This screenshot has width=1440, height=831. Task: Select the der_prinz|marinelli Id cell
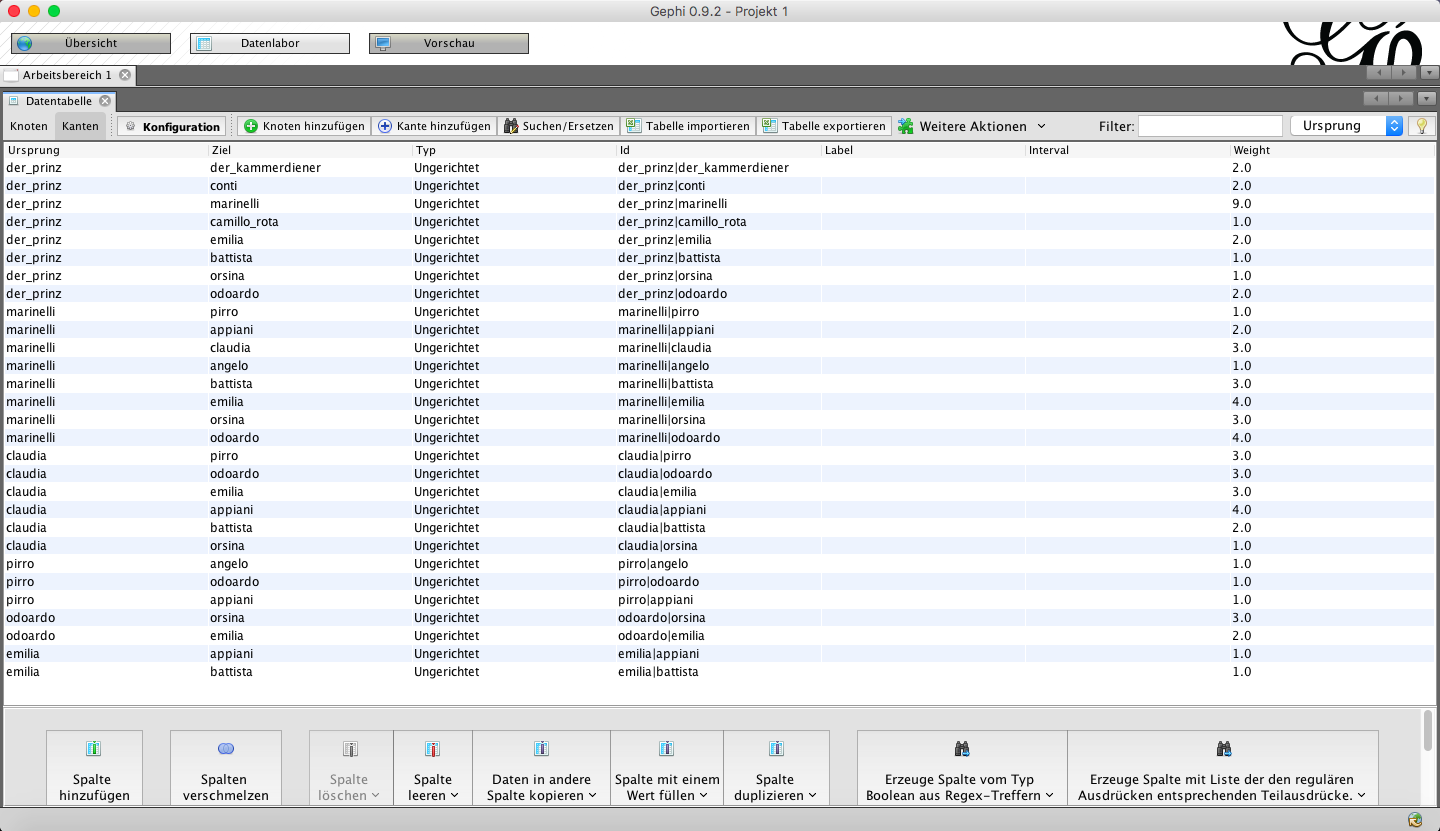(x=718, y=204)
